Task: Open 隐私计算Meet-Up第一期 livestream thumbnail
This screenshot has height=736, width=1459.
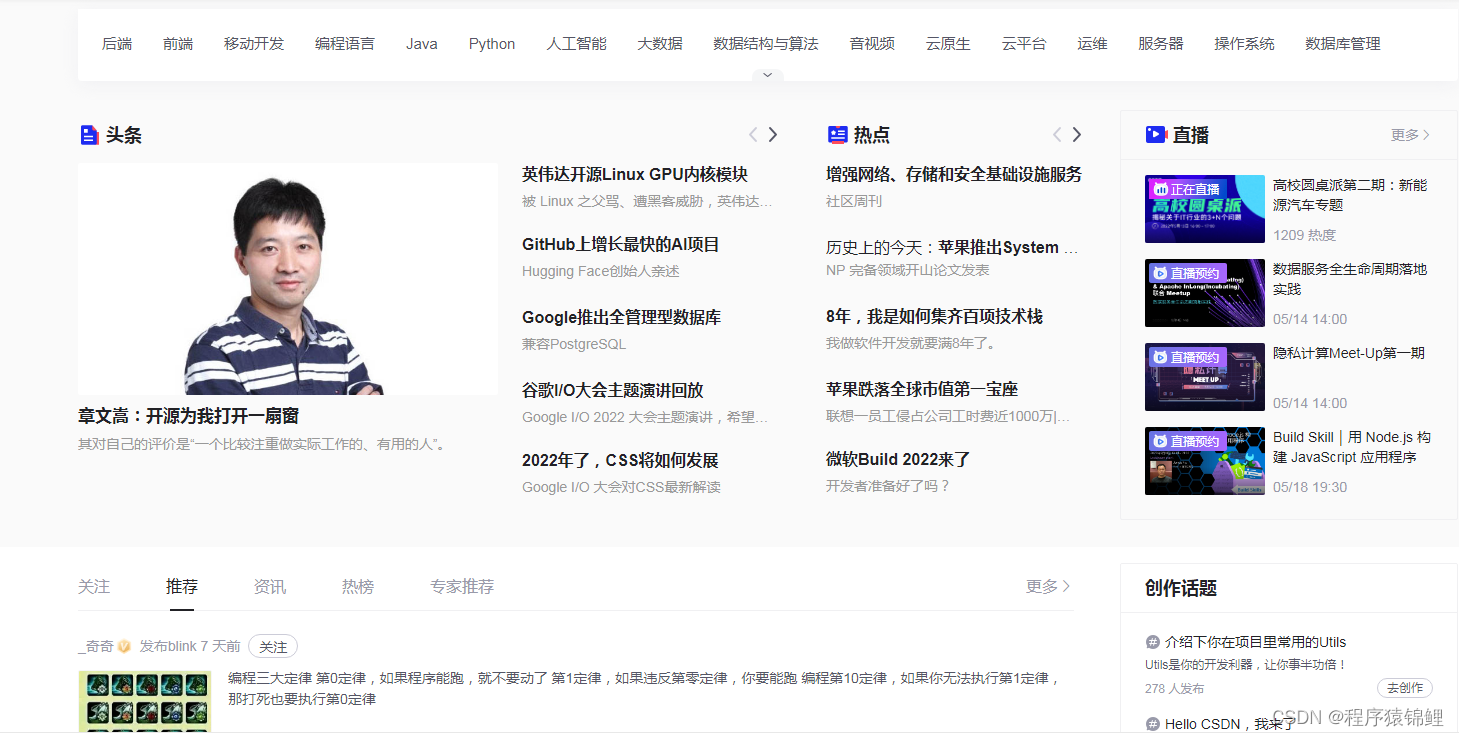Action: 1205,377
